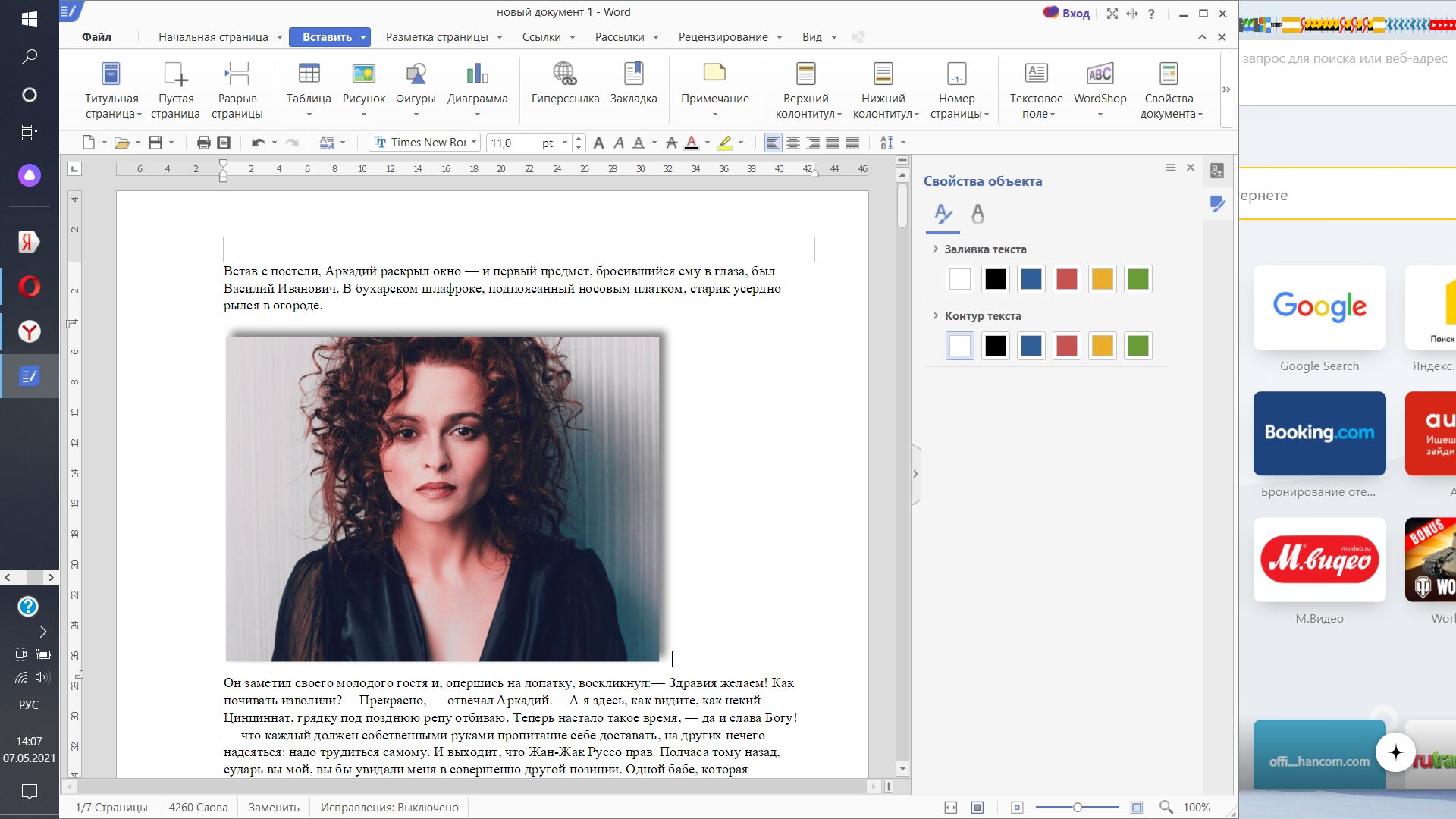Click the Закладка bookmark icon
Screen dimensions: 1456x819
[633, 74]
